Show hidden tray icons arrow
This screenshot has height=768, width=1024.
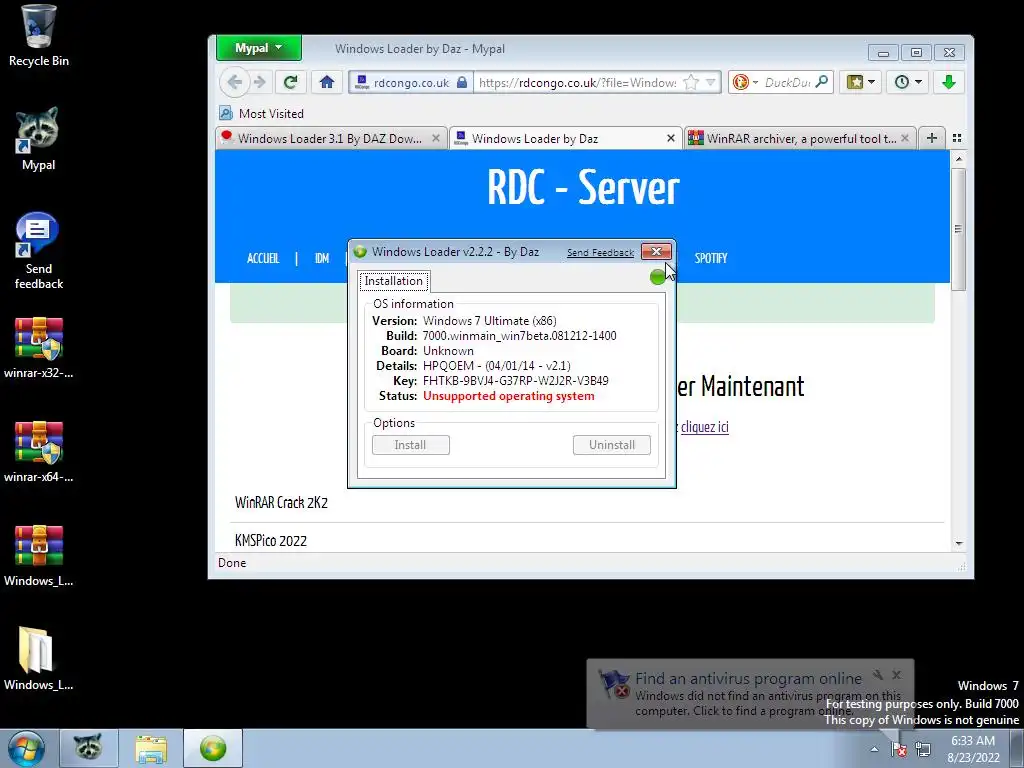coord(874,749)
